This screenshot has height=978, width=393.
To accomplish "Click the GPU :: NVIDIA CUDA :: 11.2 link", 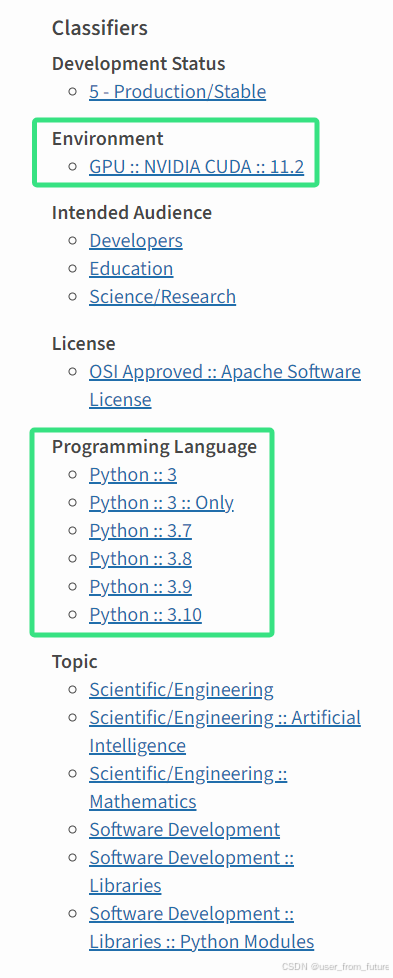I will tap(196, 167).
